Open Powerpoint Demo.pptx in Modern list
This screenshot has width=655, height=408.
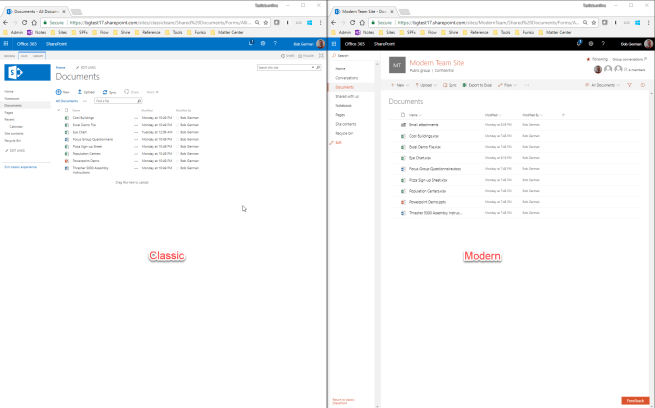coord(427,202)
